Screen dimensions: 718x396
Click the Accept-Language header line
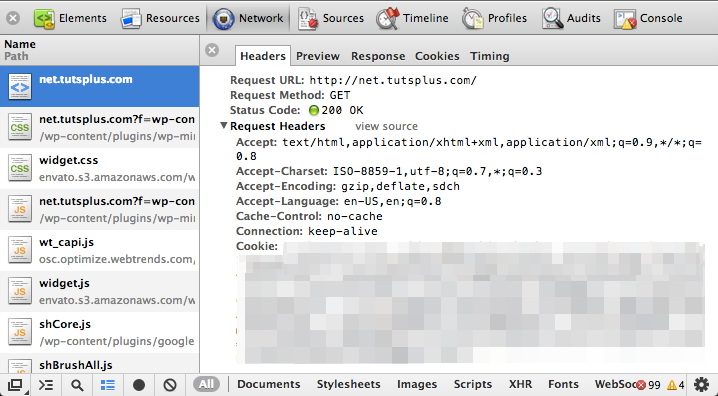click(338, 201)
